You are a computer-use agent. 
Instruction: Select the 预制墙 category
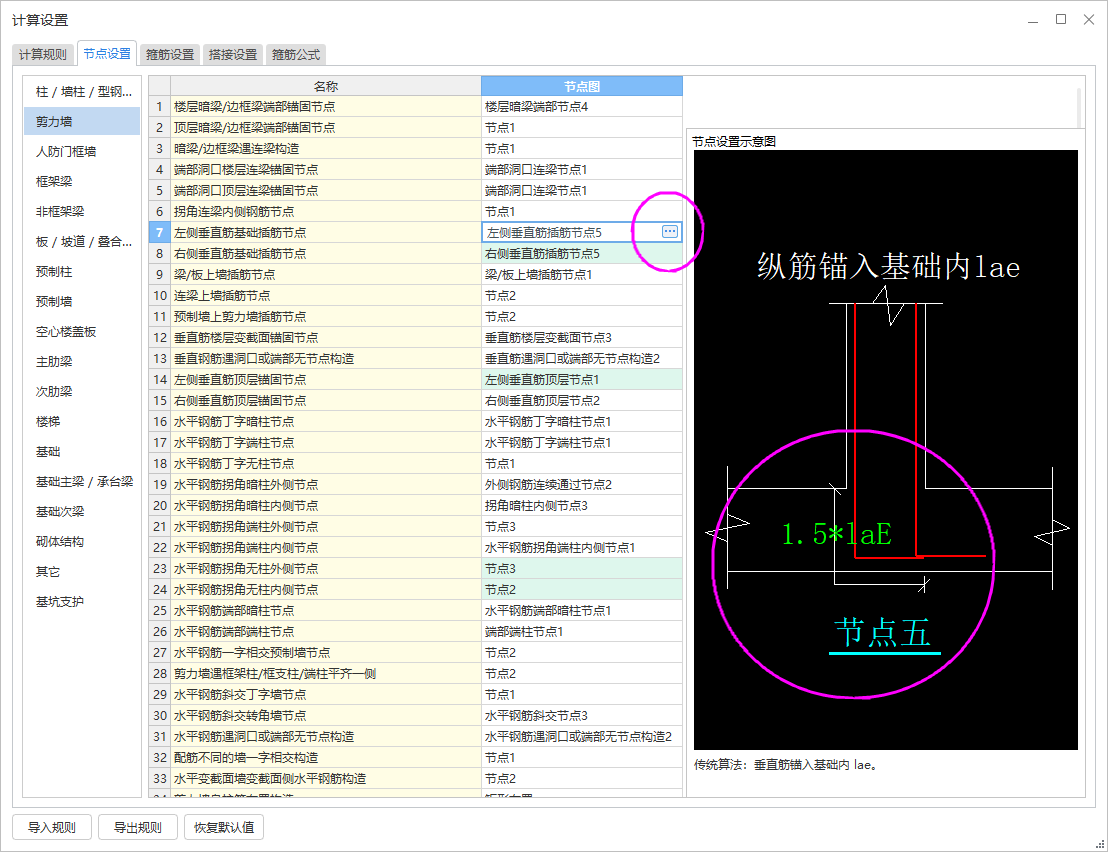click(x=83, y=301)
